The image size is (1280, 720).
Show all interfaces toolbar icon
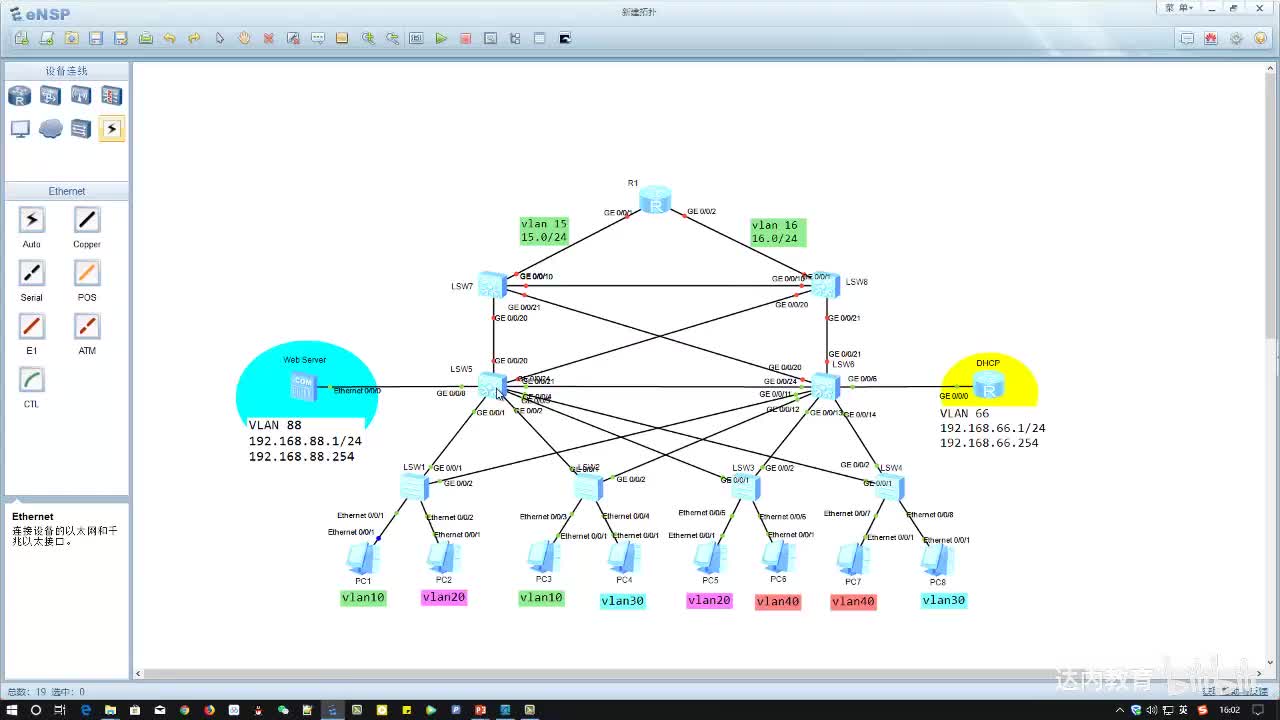[515, 38]
